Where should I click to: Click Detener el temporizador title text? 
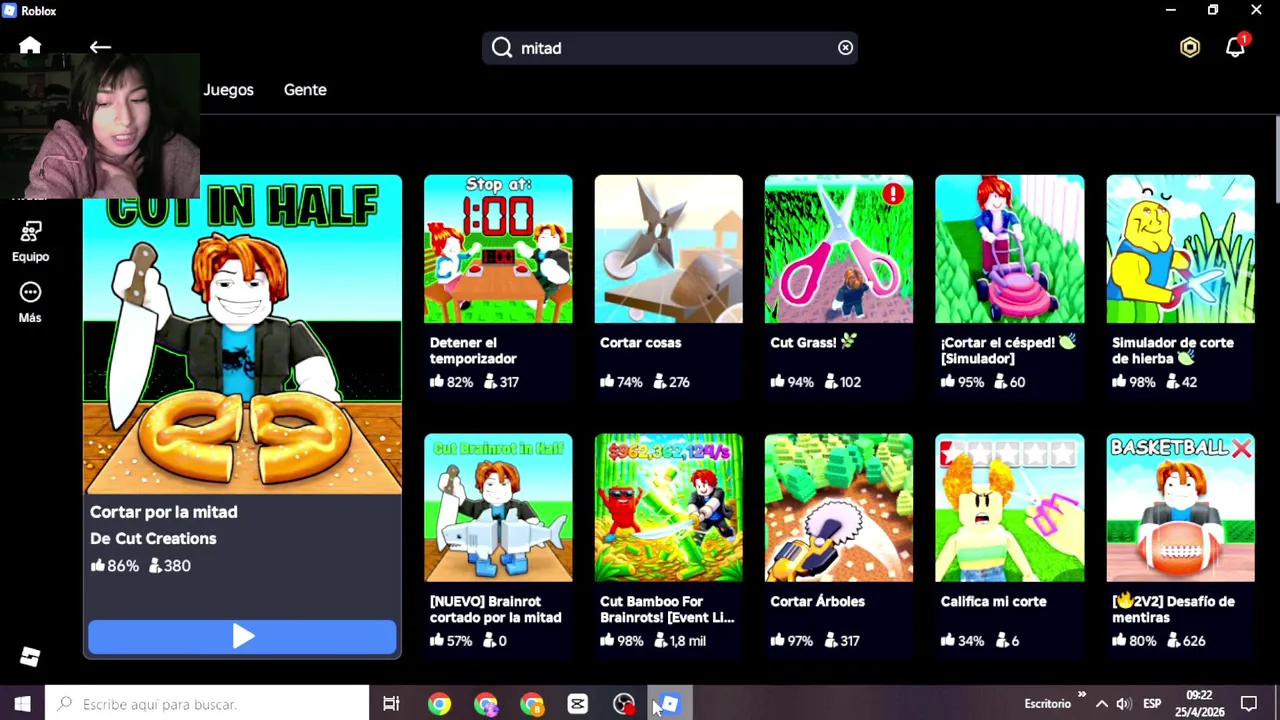(473, 350)
